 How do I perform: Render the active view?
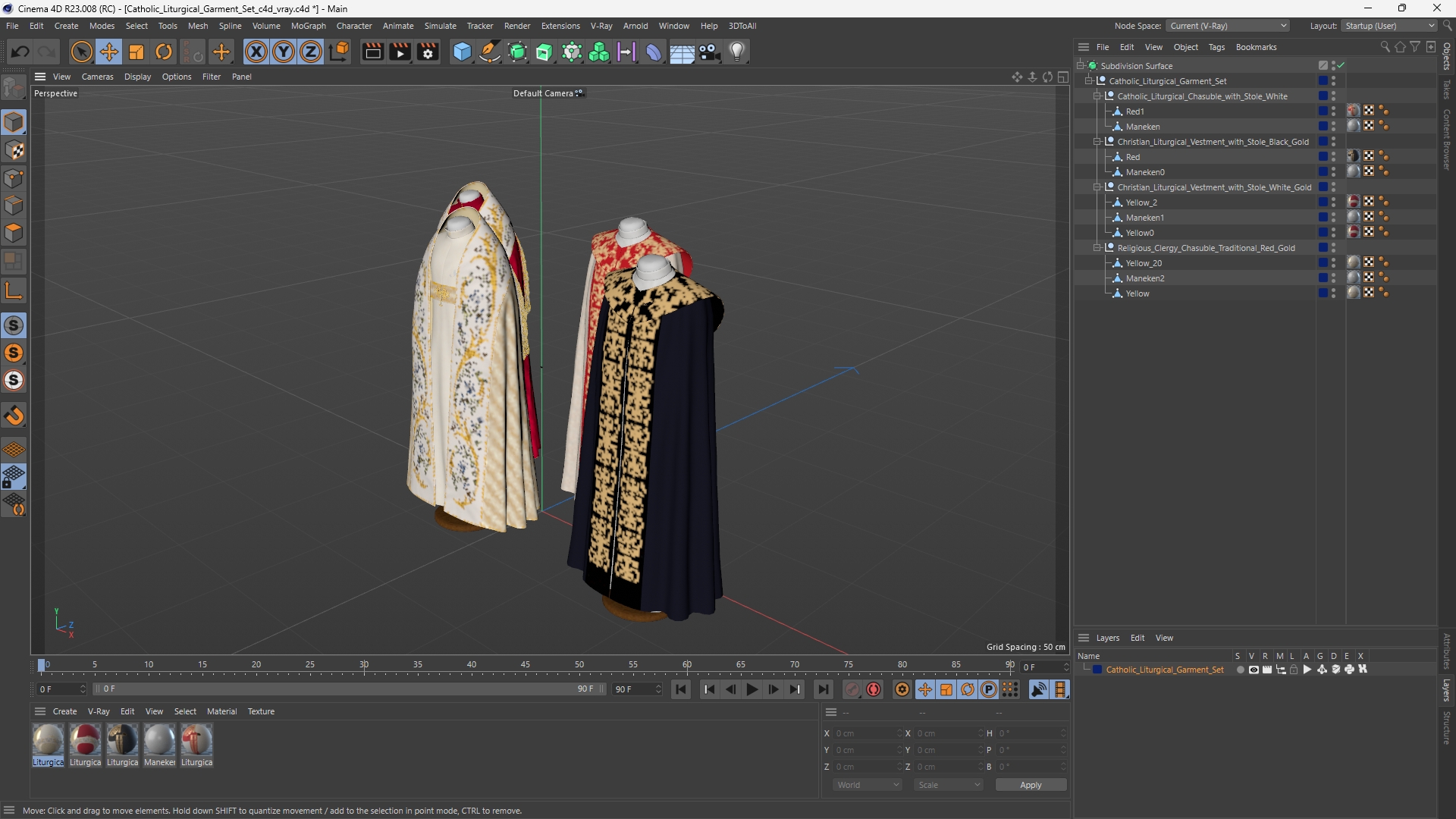click(x=372, y=52)
